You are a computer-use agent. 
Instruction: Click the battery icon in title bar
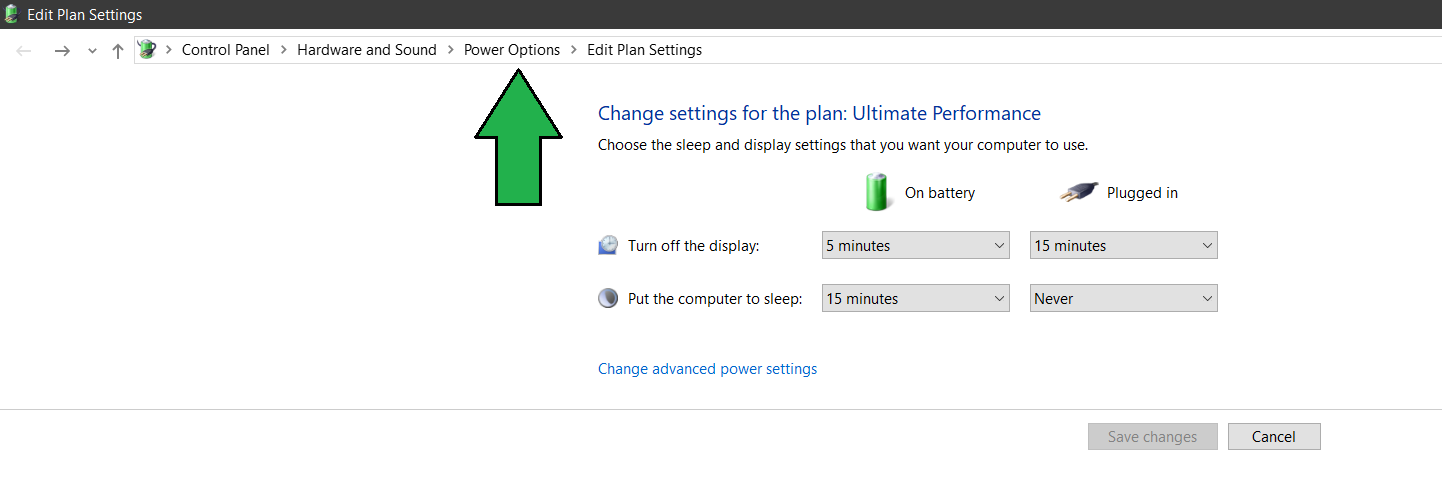(x=12, y=14)
